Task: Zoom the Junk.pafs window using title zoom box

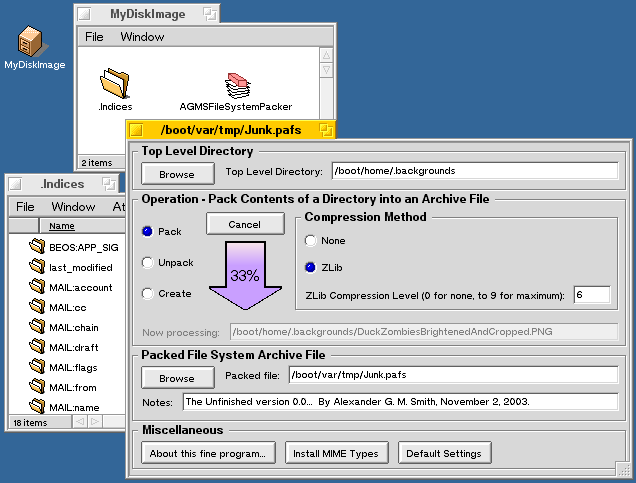Action: pos(326,130)
